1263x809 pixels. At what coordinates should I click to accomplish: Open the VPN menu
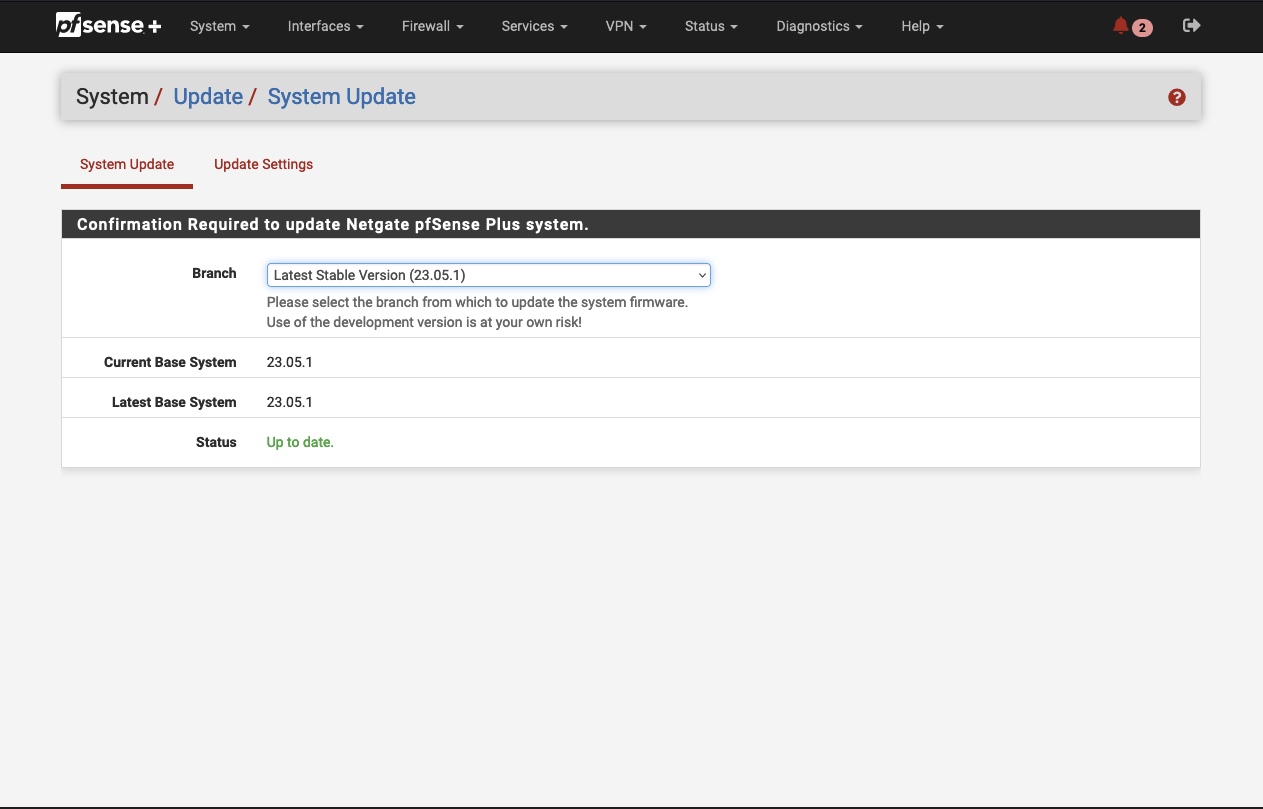[x=626, y=26]
